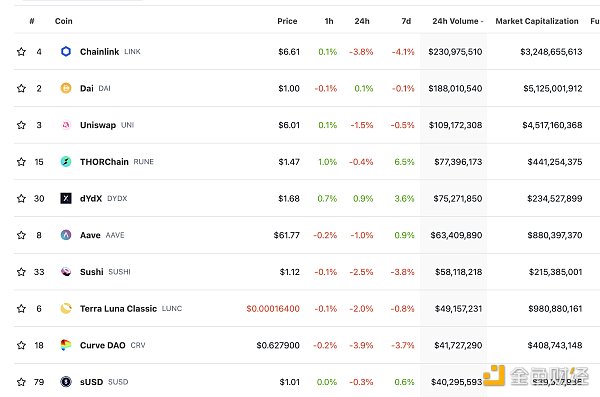Click the 1h column header
600x397 pixels.
click(329, 21)
